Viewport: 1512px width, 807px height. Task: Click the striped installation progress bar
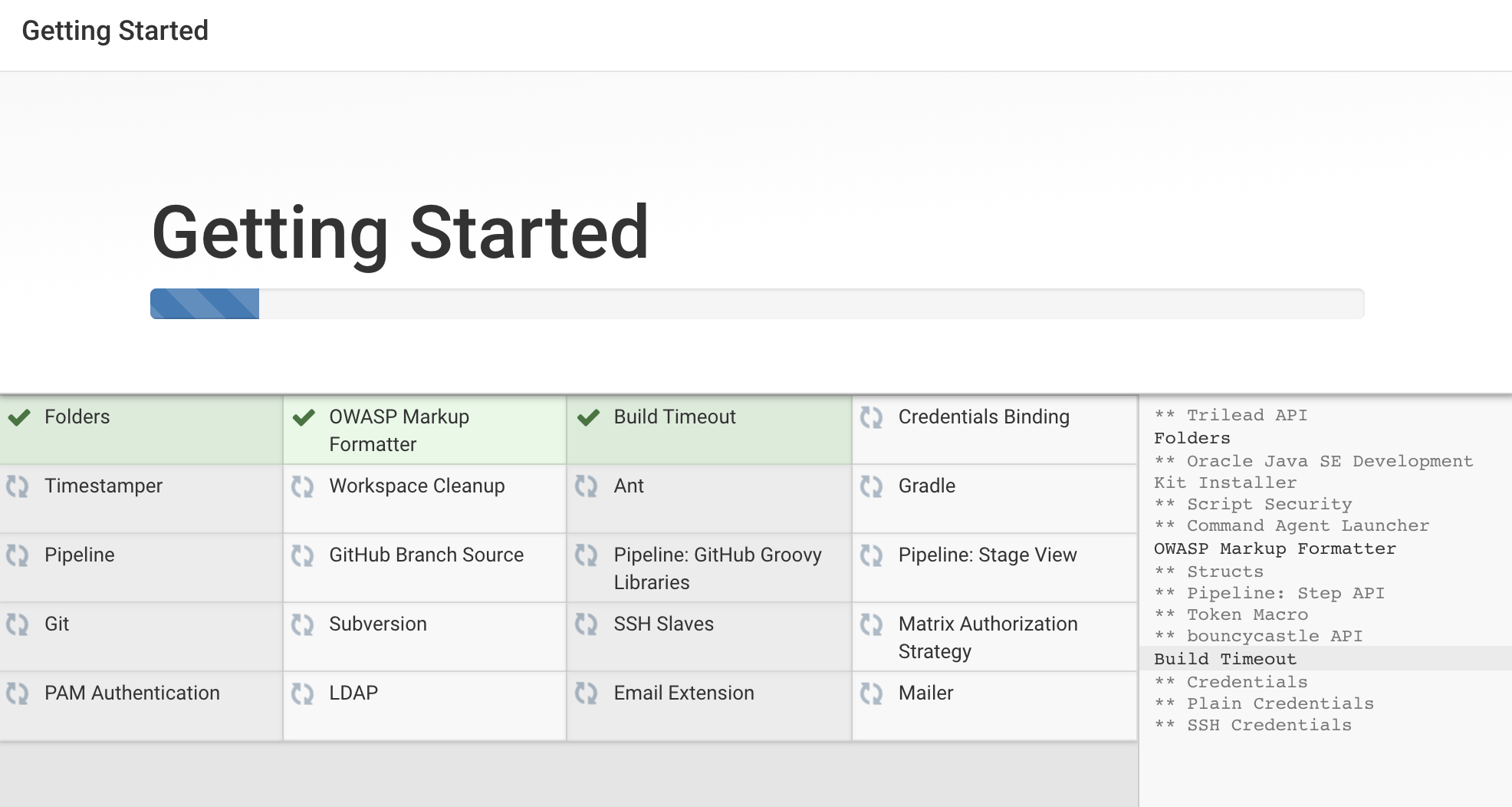[757, 304]
